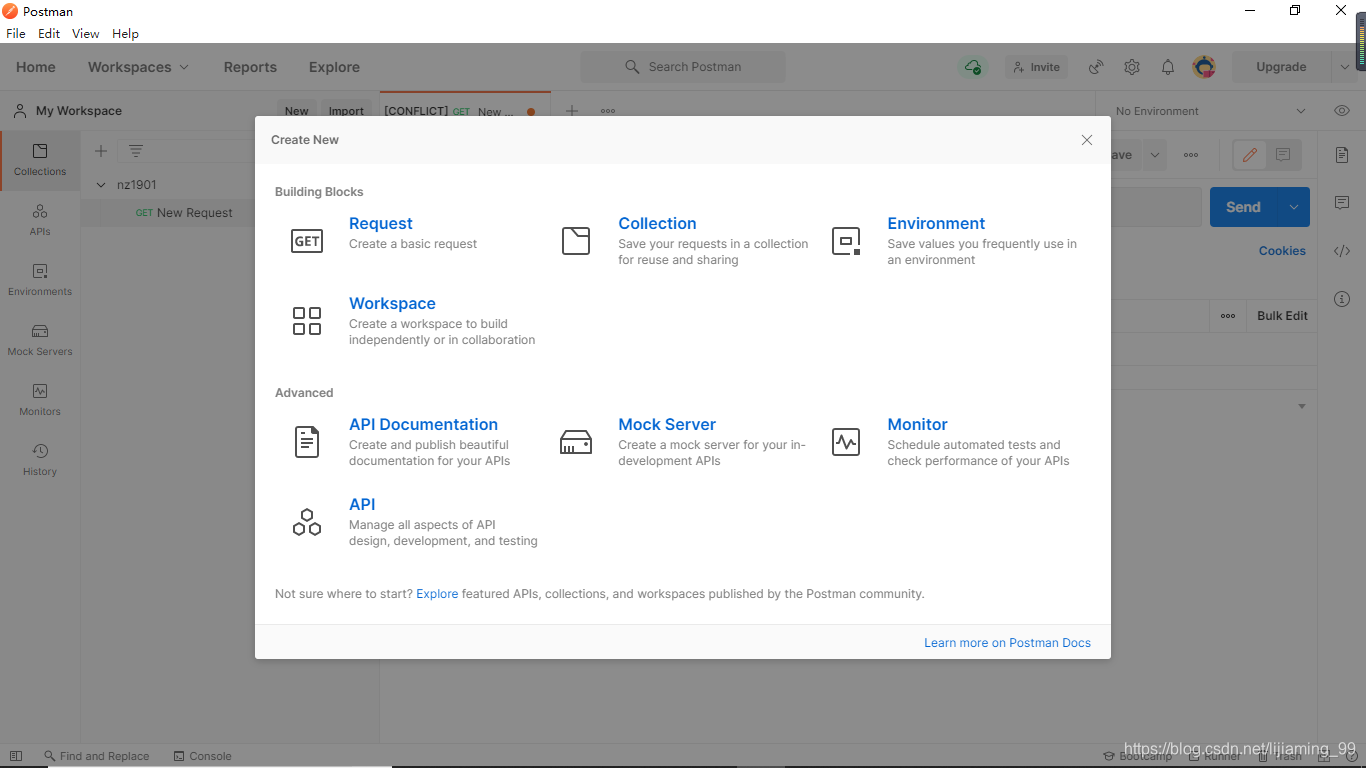1366x768 pixels.
Task: Collapse the nz1901 collection
Action: [x=101, y=185]
